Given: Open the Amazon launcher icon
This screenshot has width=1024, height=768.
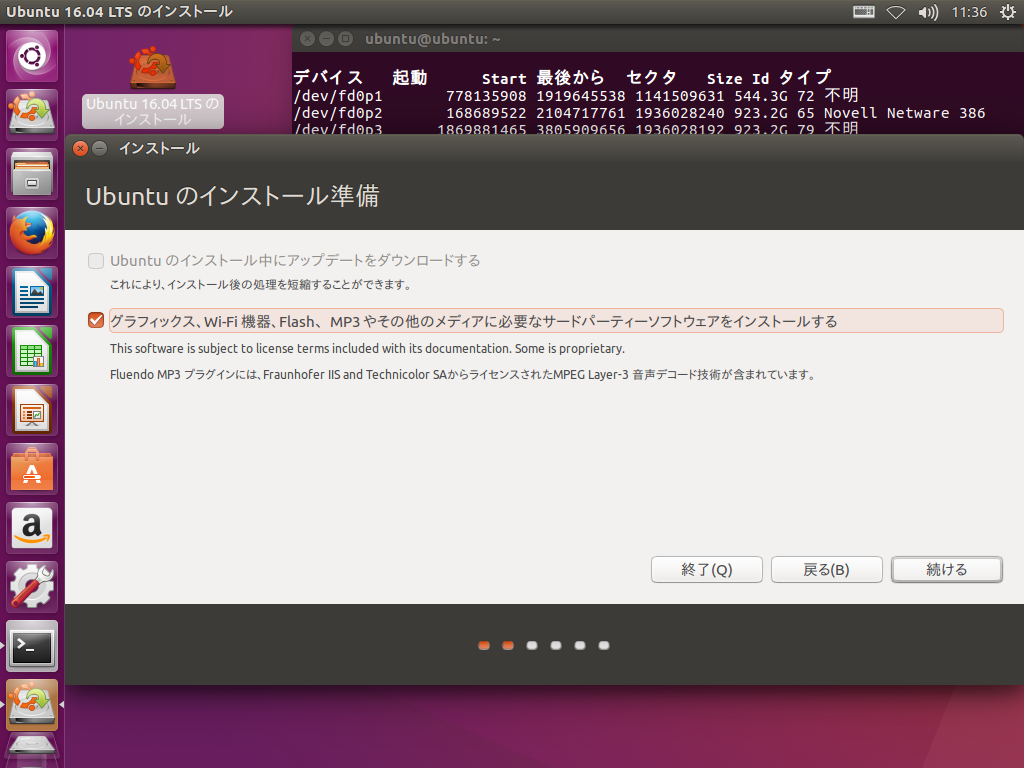Looking at the screenshot, I should point(32,528).
